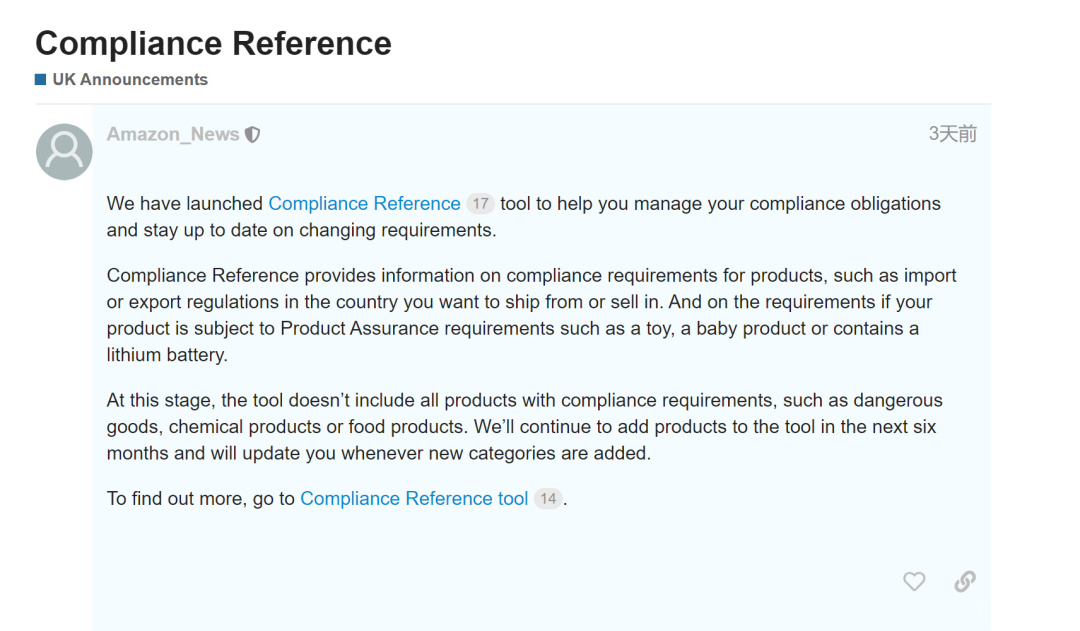The height and width of the screenshot is (631, 1080).
Task: Open the Compliance Reference tool link
Action: (414, 499)
